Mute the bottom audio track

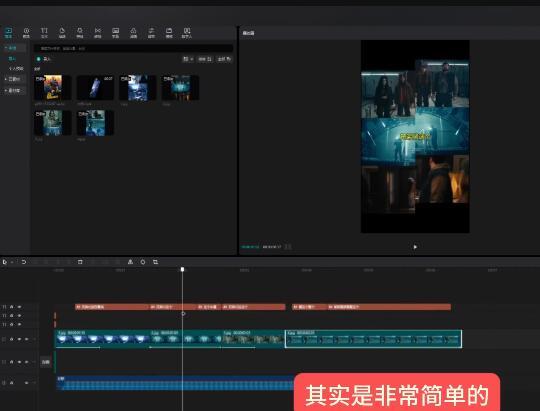click(27, 383)
